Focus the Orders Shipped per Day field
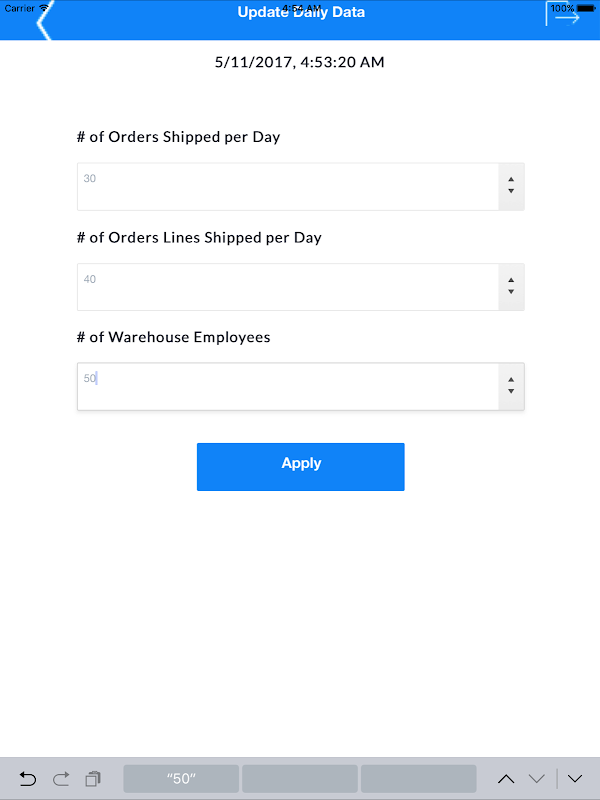Image resolution: width=600 pixels, height=800 pixels. click(288, 187)
